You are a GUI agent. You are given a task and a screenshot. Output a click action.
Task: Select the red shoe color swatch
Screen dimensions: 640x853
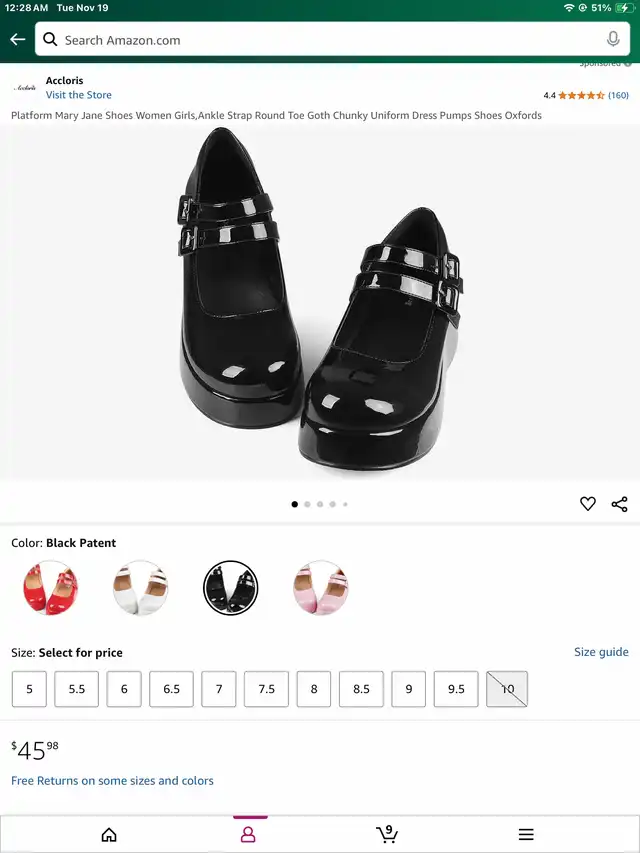click(x=49, y=588)
